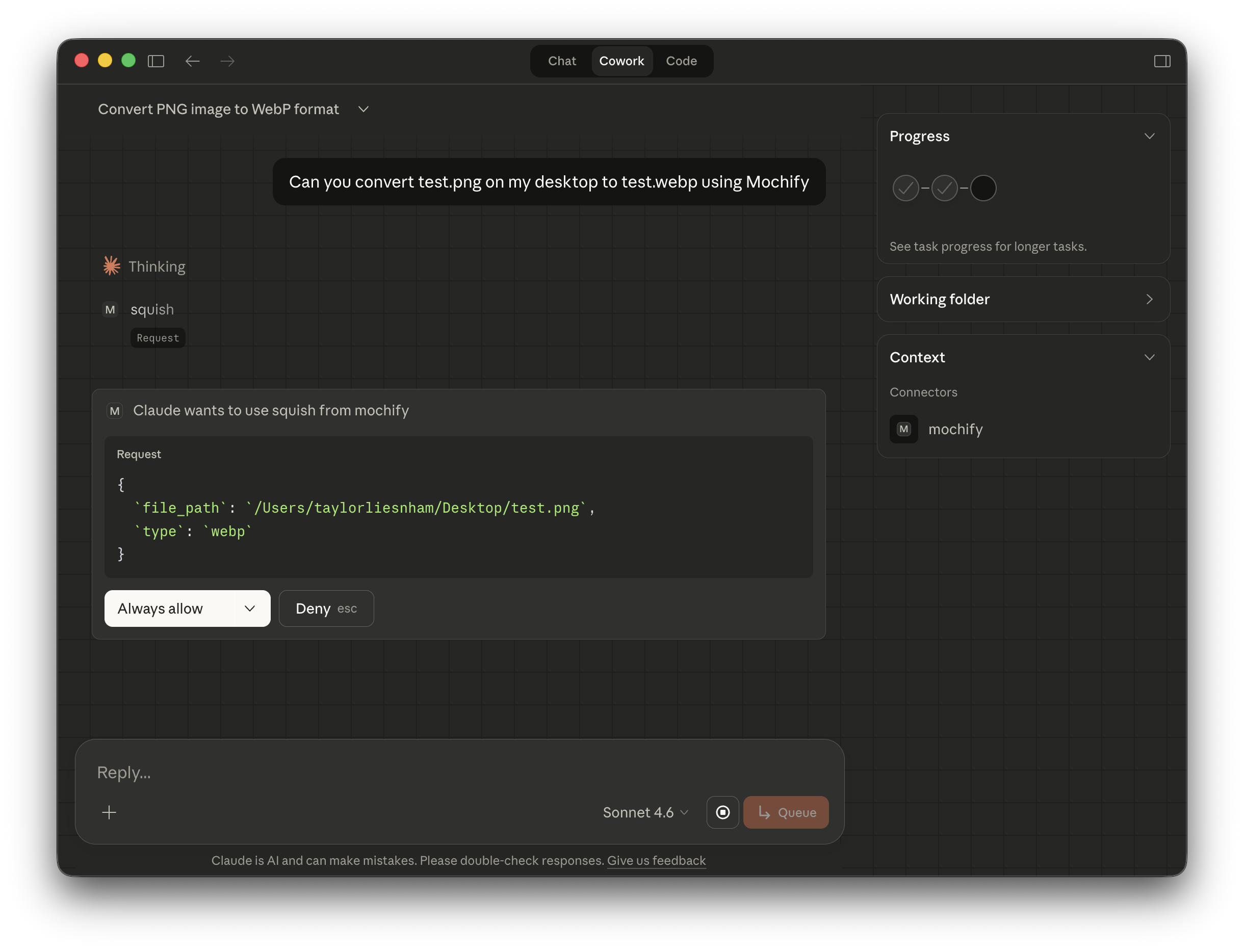This screenshot has height=952, width=1244.
Task: Click the plus icon in the reply box
Action: 109,812
